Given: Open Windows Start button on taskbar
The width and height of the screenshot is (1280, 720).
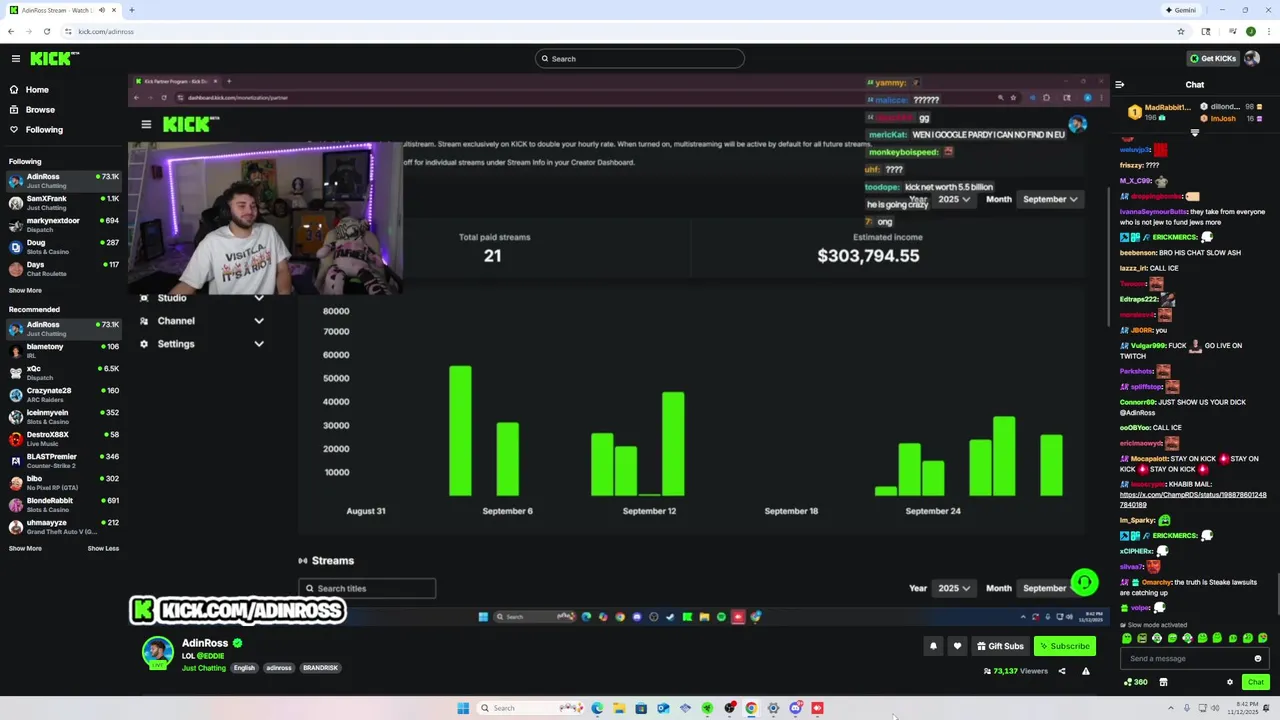Looking at the screenshot, I should pyautogui.click(x=463, y=708).
